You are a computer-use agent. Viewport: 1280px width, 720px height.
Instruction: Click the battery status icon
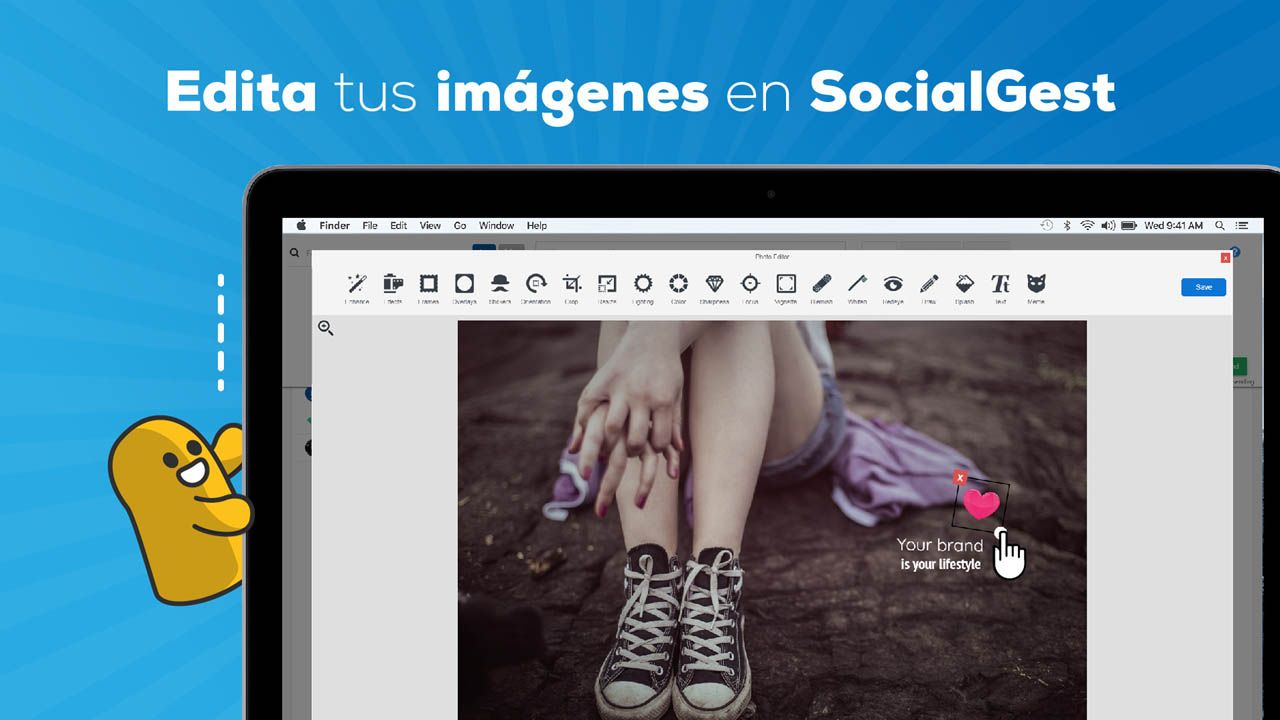click(1129, 226)
